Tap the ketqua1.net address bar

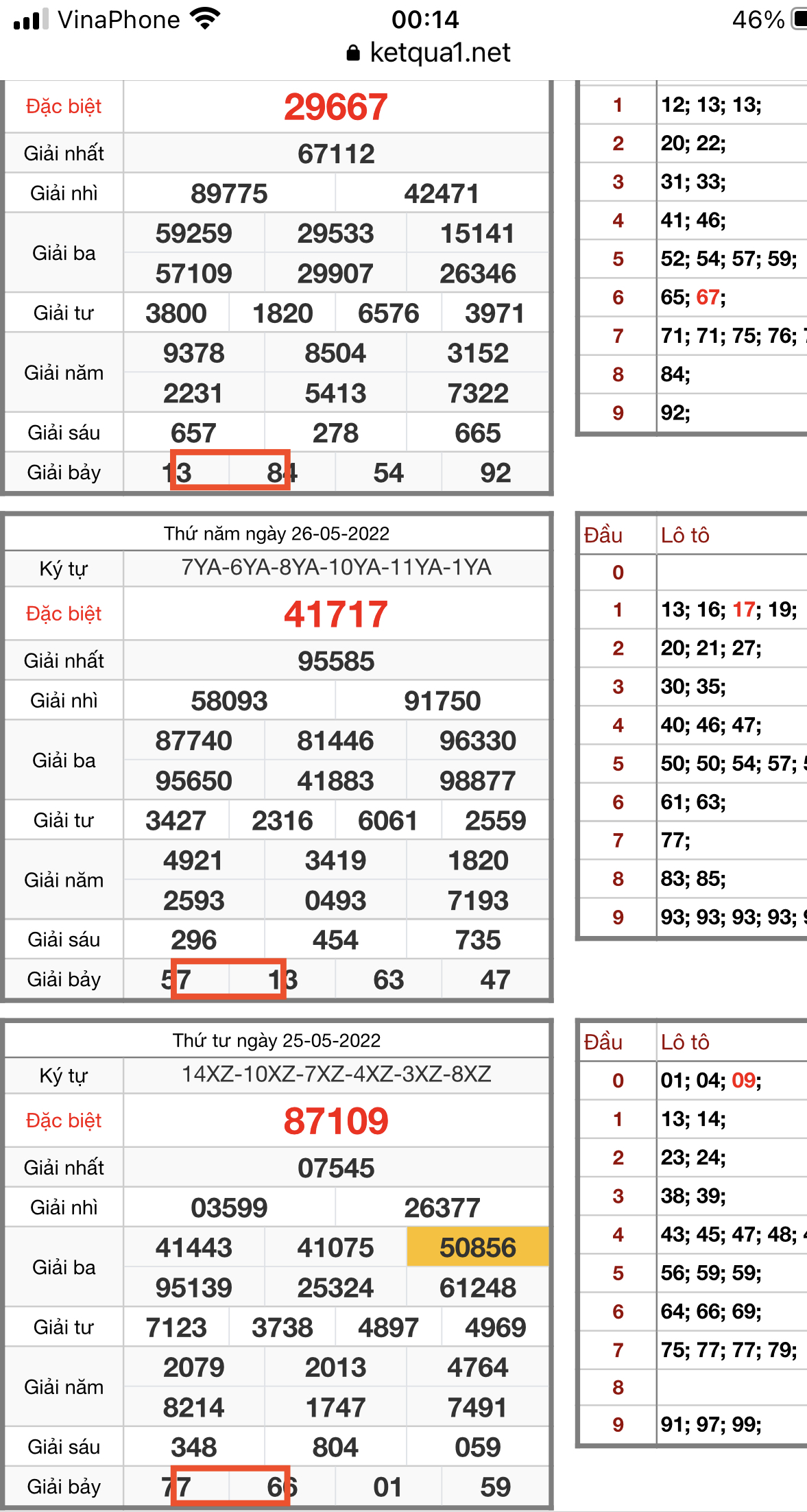tap(429, 53)
